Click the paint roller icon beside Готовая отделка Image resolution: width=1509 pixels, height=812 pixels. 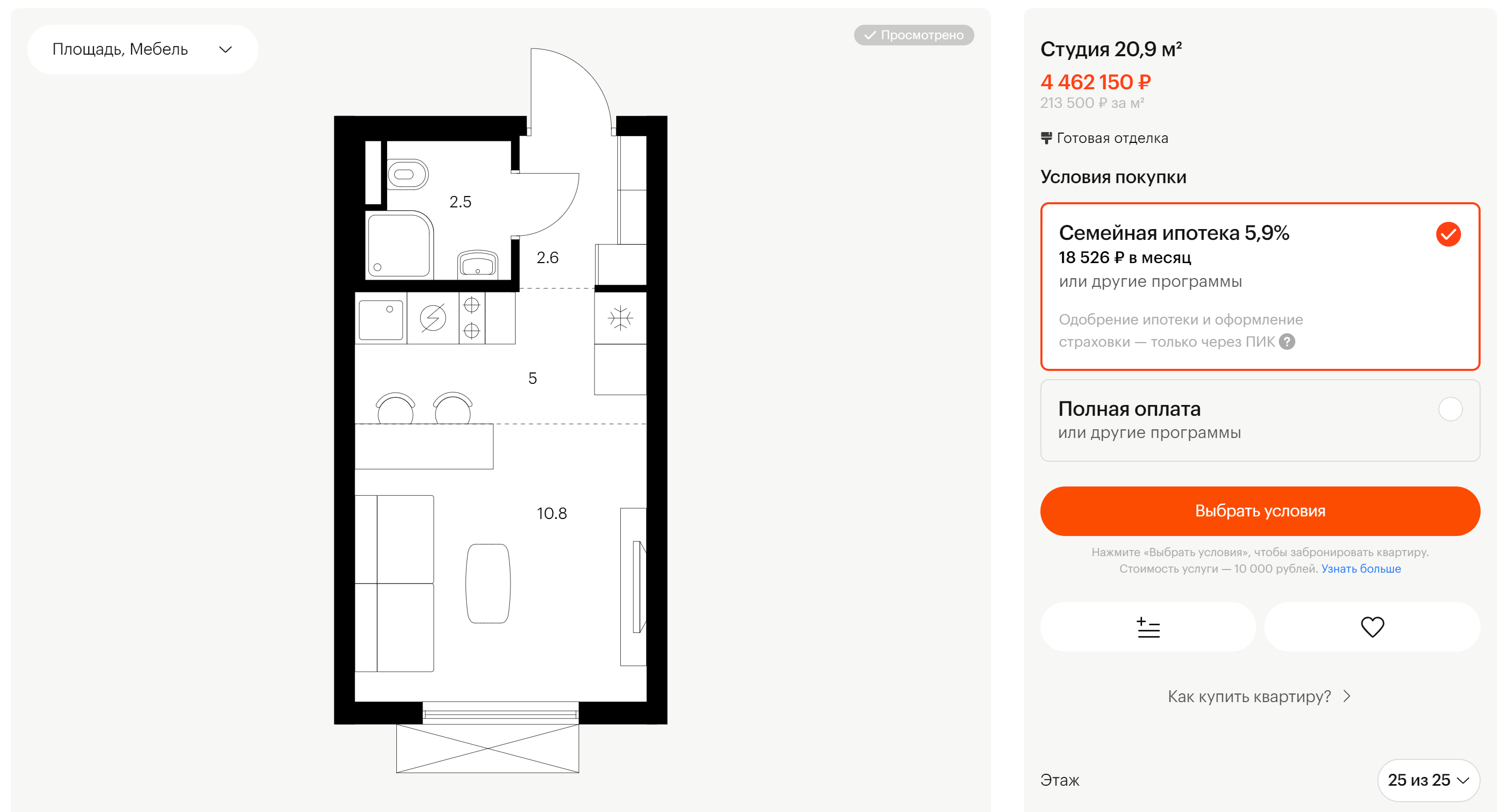pos(1046,138)
